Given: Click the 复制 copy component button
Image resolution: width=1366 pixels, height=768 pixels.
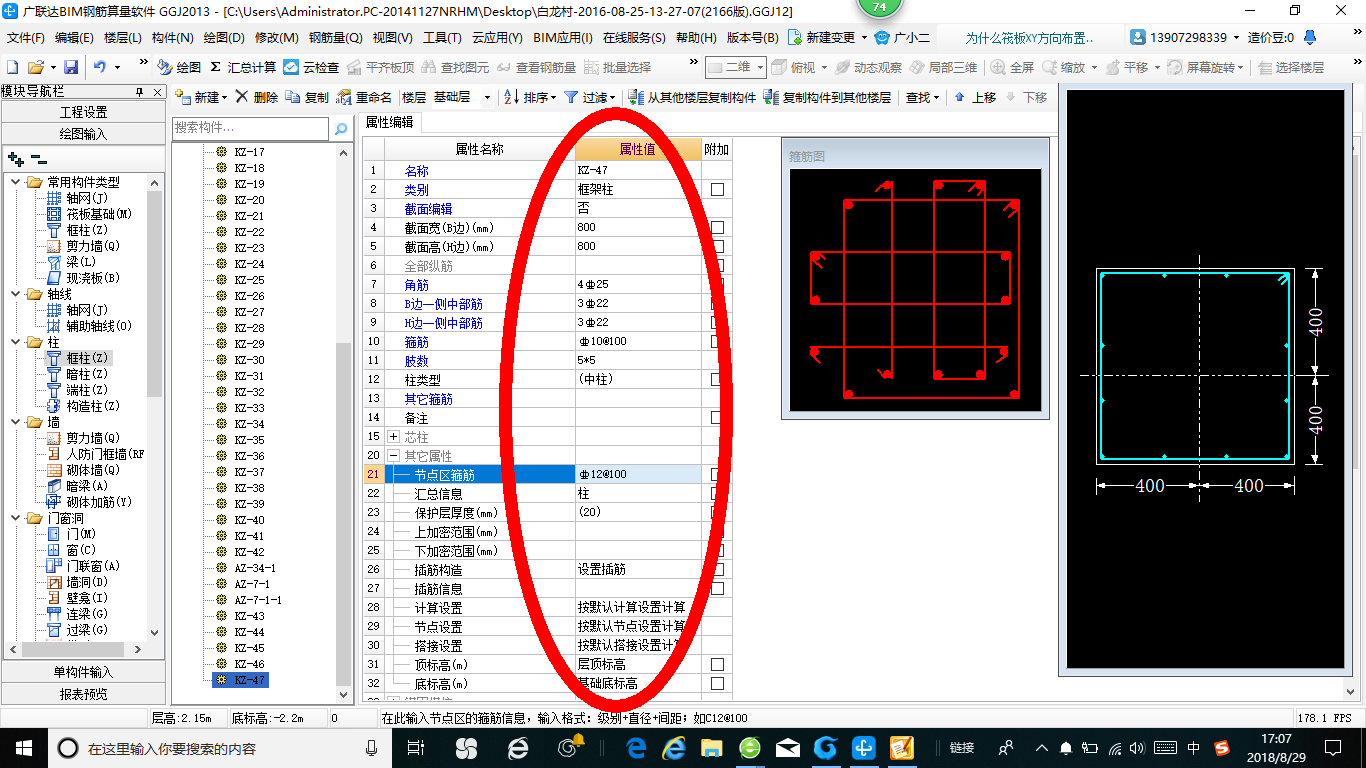Looking at the screenshot, I should coord(307,97).
